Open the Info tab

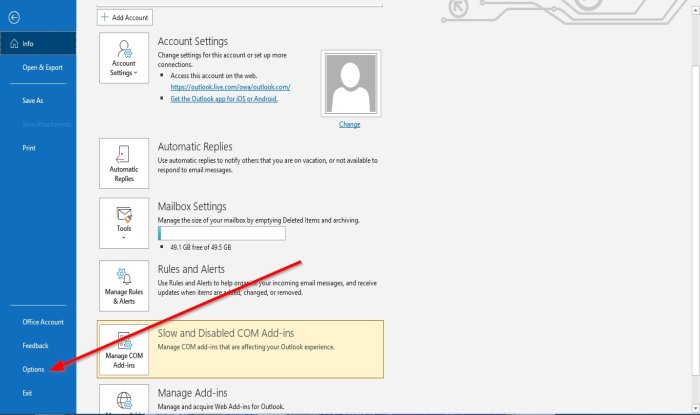(x=38, y=43)
